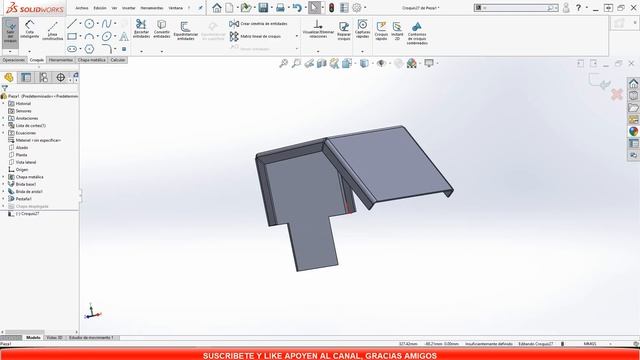Open the Edición menu
The height and width of the screenshot is (360, 640).
[100, 8]
